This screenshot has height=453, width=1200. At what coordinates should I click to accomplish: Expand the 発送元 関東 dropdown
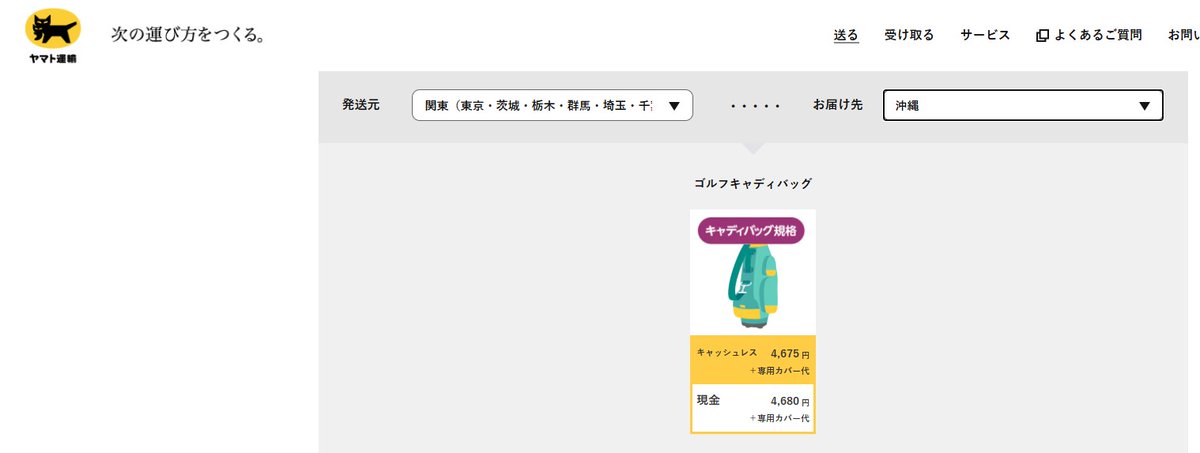tap(552, 105)
